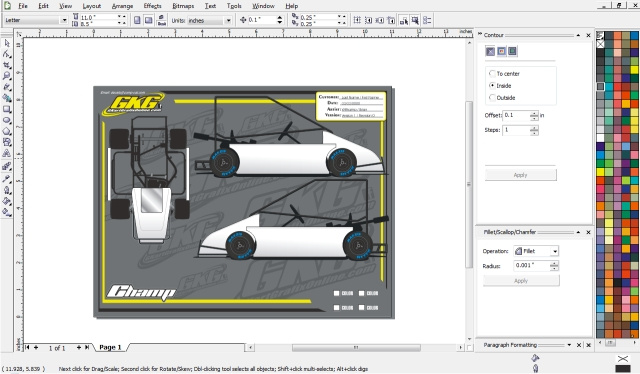Image resolution: width=640 pixels, height=374 pixels.
Task: Open the Contour Steps options icon
Action: pyautogui.click(x=490, y=51)
